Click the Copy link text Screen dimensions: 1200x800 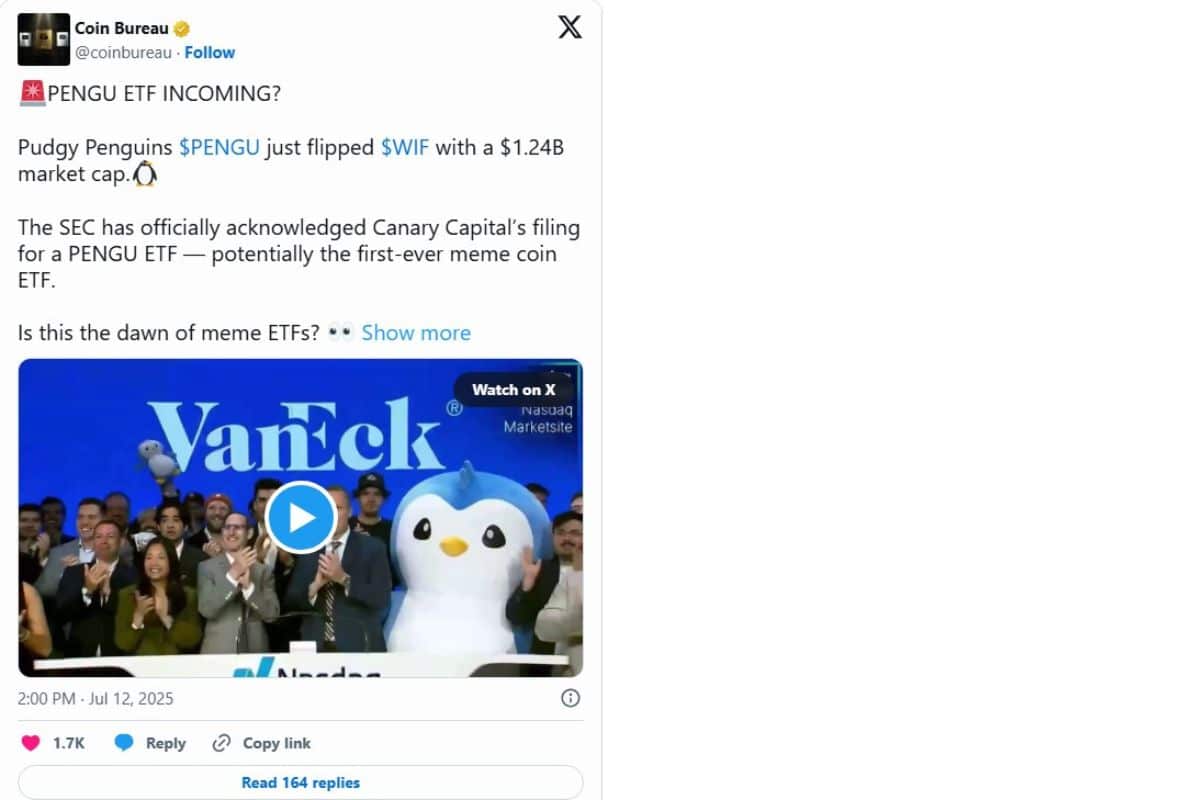coord(277,743)
